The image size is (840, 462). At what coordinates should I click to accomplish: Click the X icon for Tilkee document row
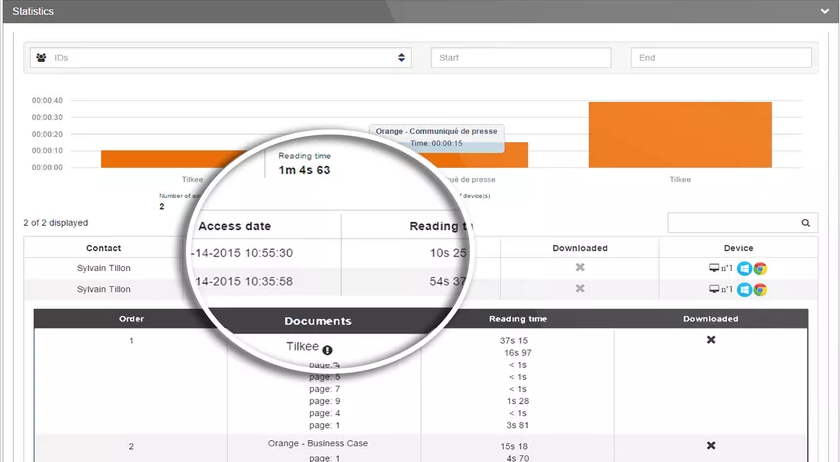pos(711,340)
